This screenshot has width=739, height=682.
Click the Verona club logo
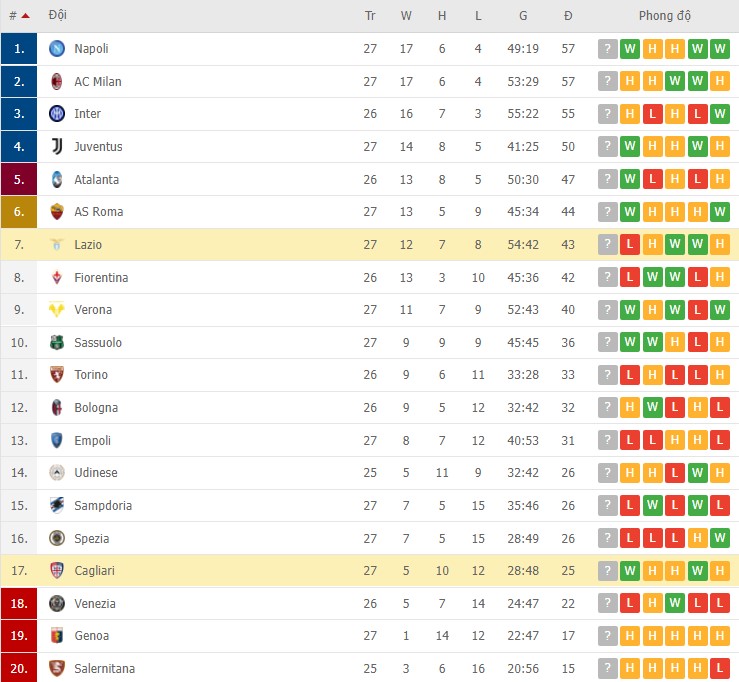click(x=57, y=310)
